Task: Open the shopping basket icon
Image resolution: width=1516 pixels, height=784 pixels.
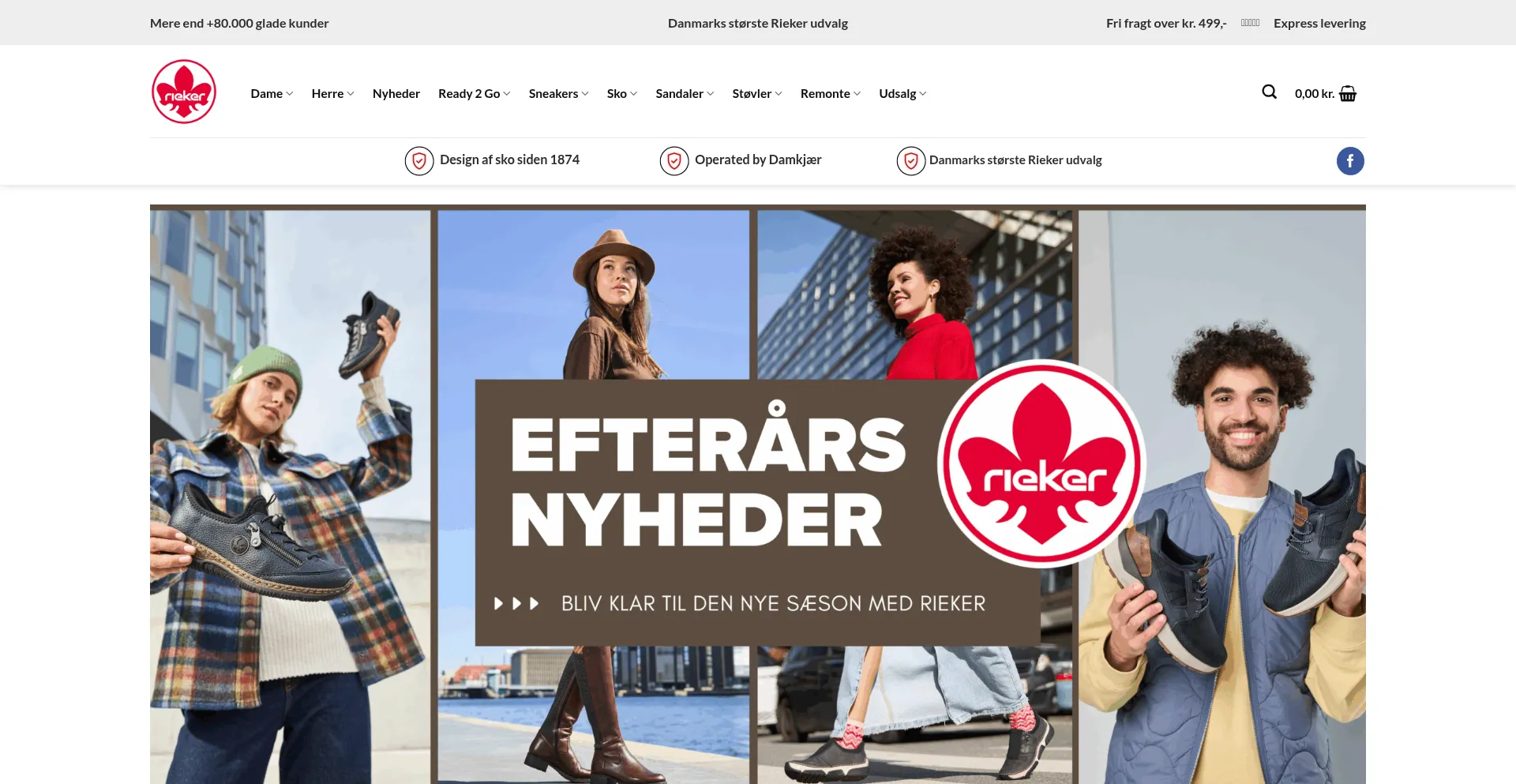Action: [1348, 93]
